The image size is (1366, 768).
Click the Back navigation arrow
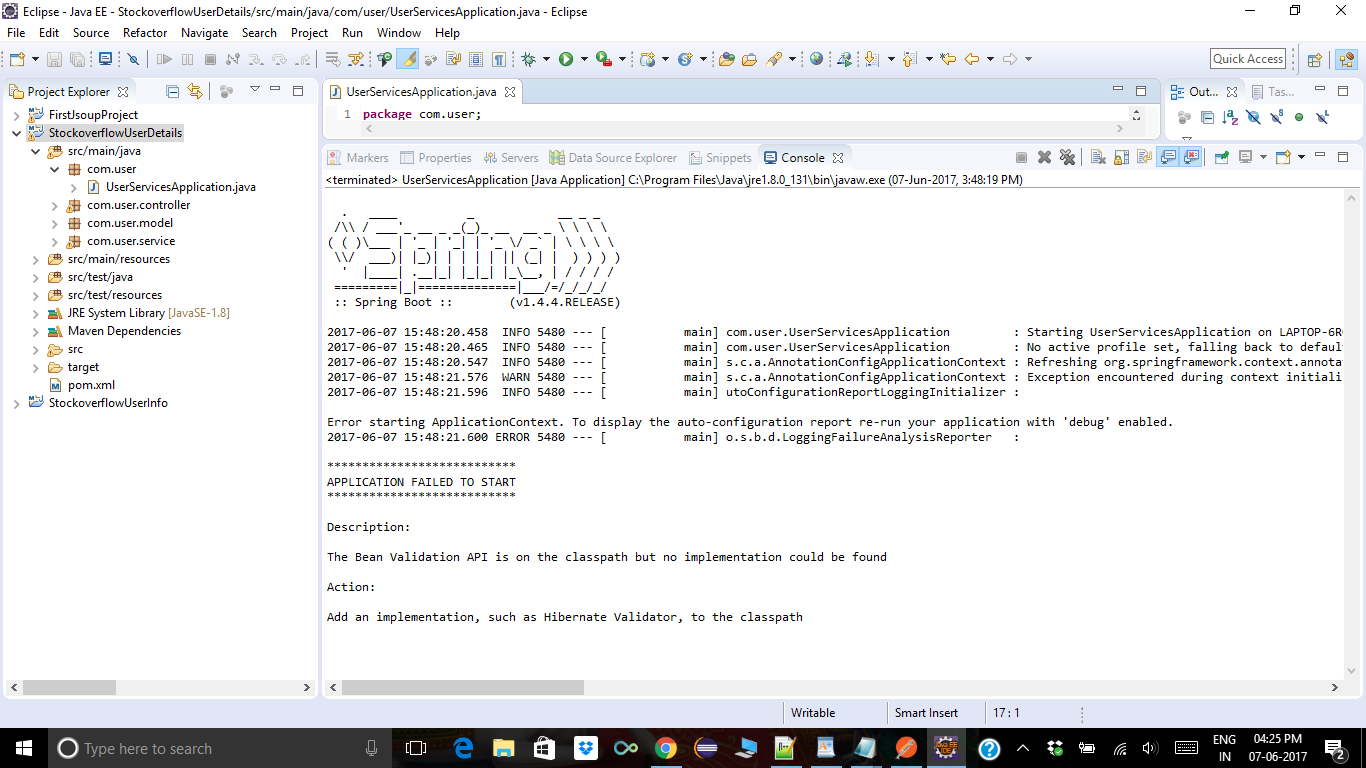coord(971,59)
